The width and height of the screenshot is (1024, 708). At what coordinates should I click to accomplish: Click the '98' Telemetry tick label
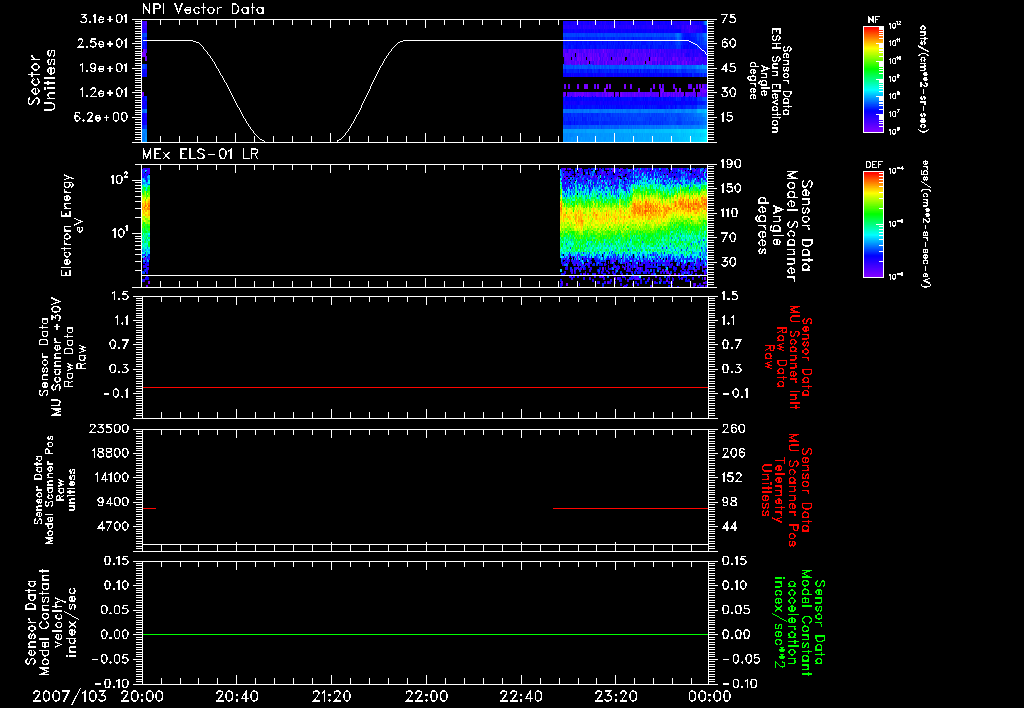pos(729,502)
